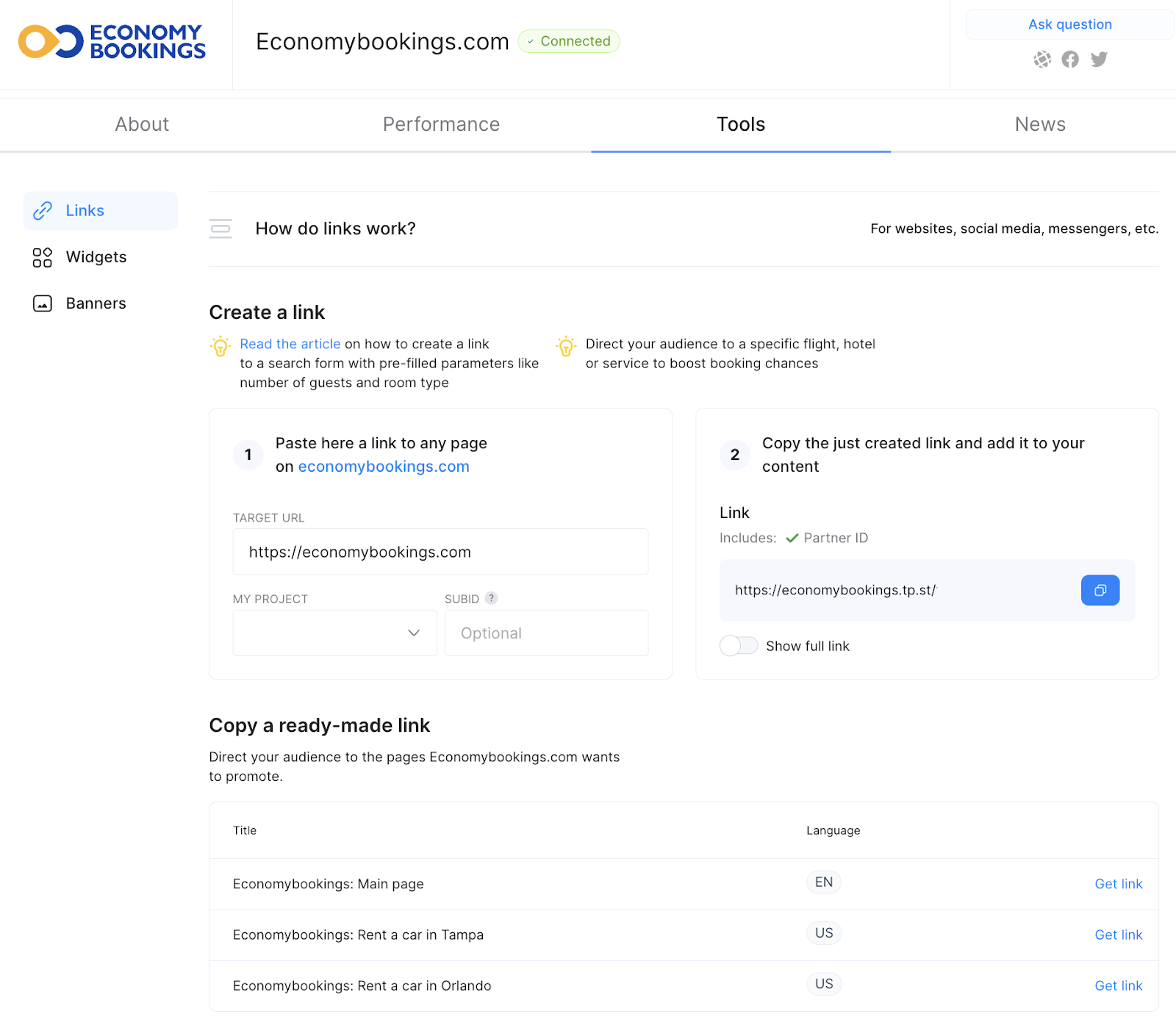Click the Economy Bookings logo

(112, 42)
